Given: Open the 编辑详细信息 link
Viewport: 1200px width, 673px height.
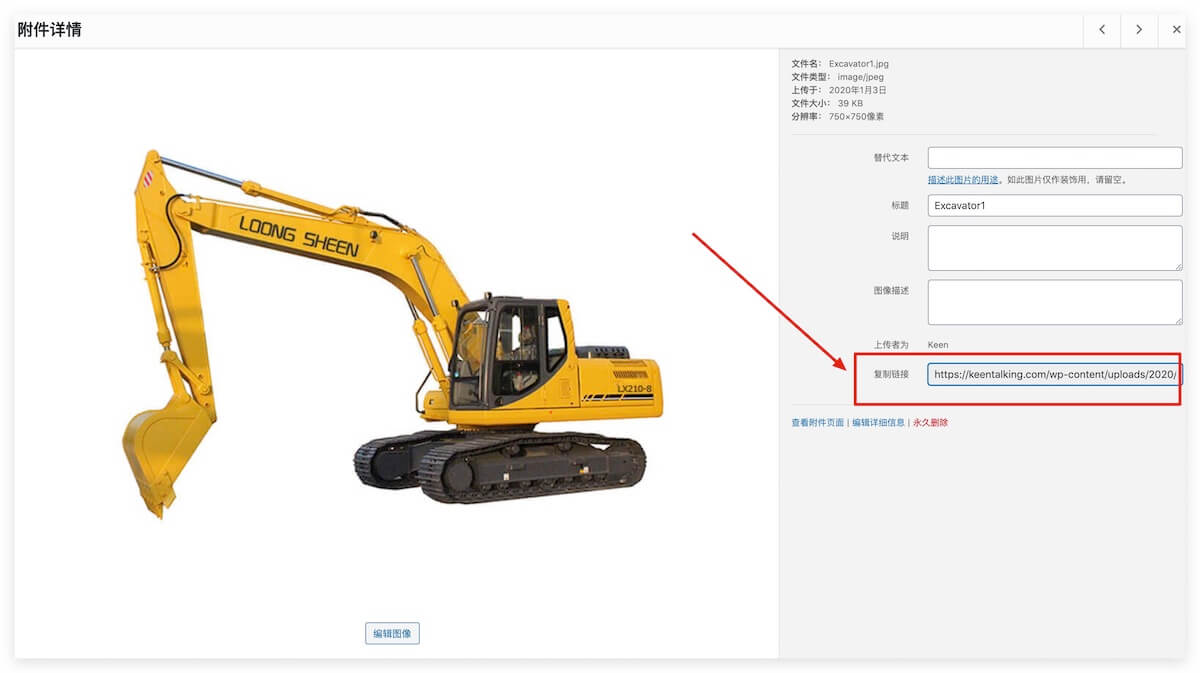Looking at the screenshot, I should point(879,423).
